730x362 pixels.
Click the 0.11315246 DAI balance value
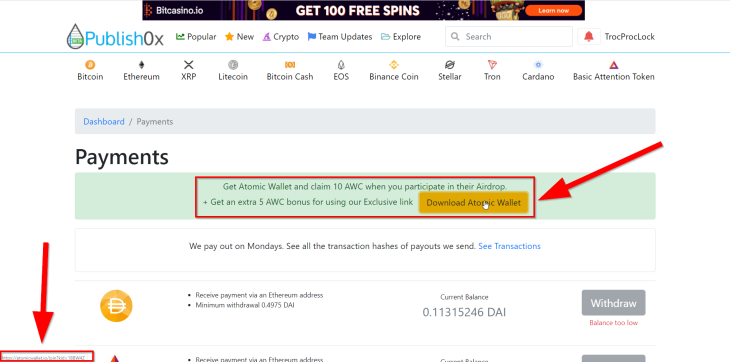464,312
